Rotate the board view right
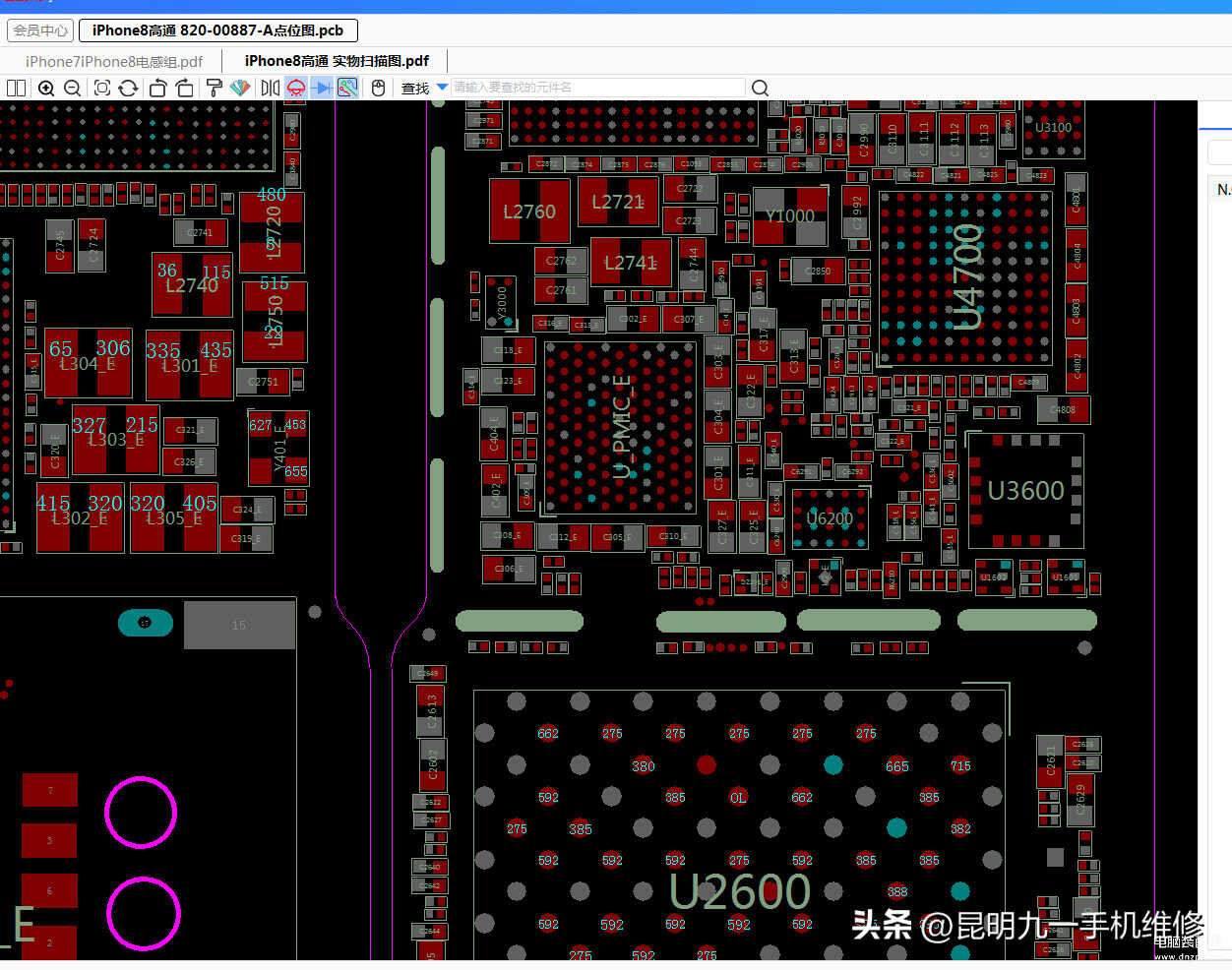 [184, 89]
